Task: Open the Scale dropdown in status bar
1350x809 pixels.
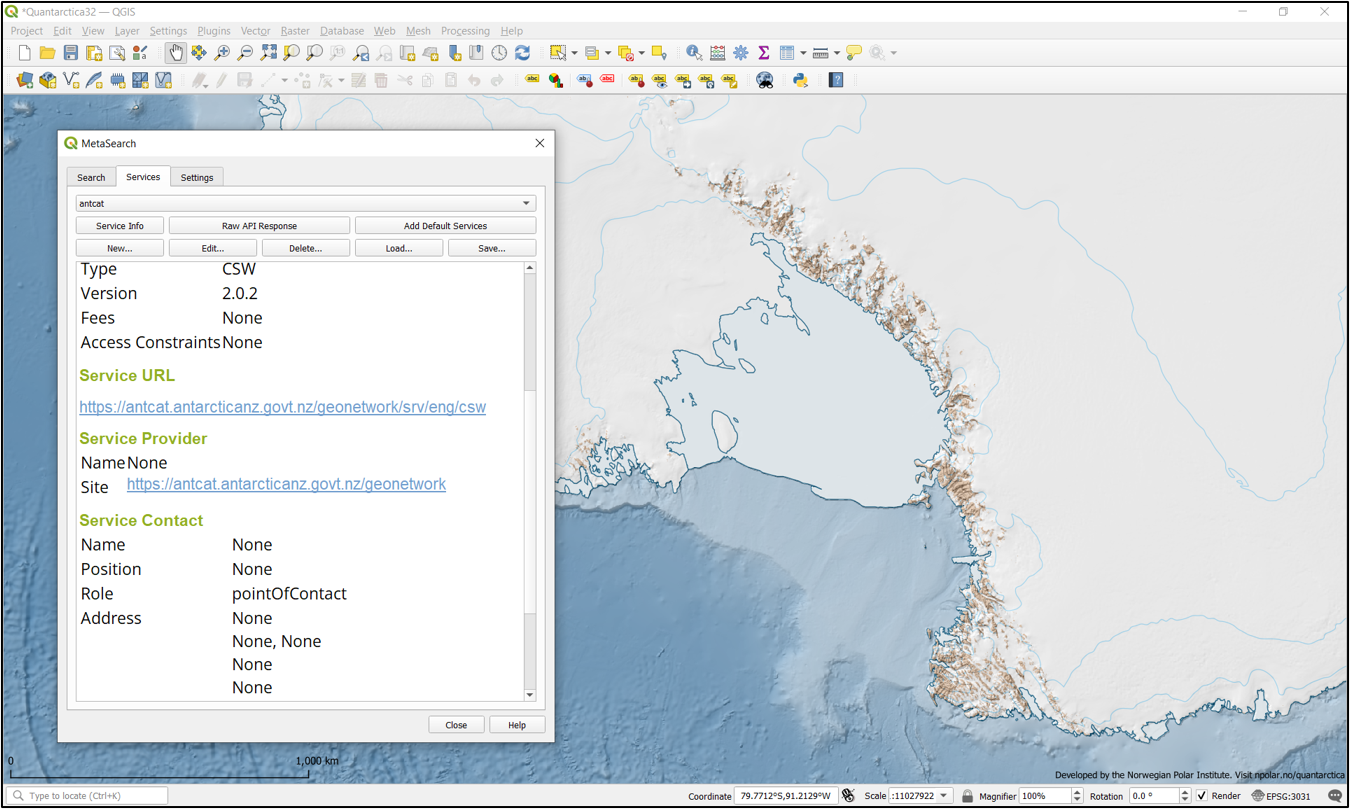Action: click(943, 796)
